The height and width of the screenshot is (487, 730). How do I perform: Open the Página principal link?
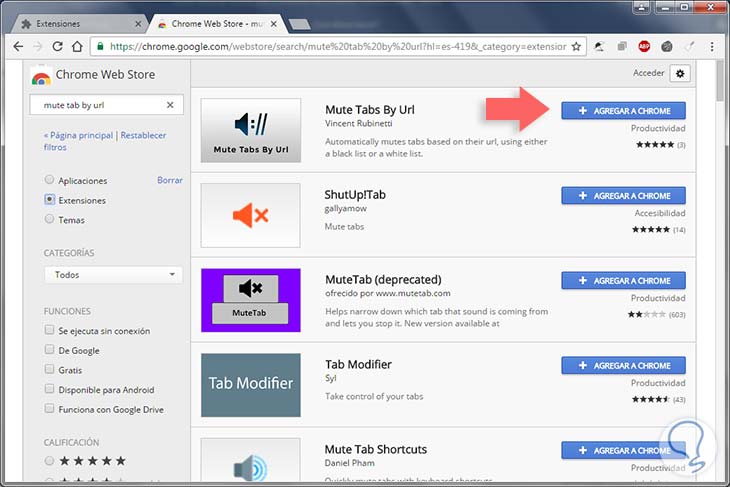79,135
